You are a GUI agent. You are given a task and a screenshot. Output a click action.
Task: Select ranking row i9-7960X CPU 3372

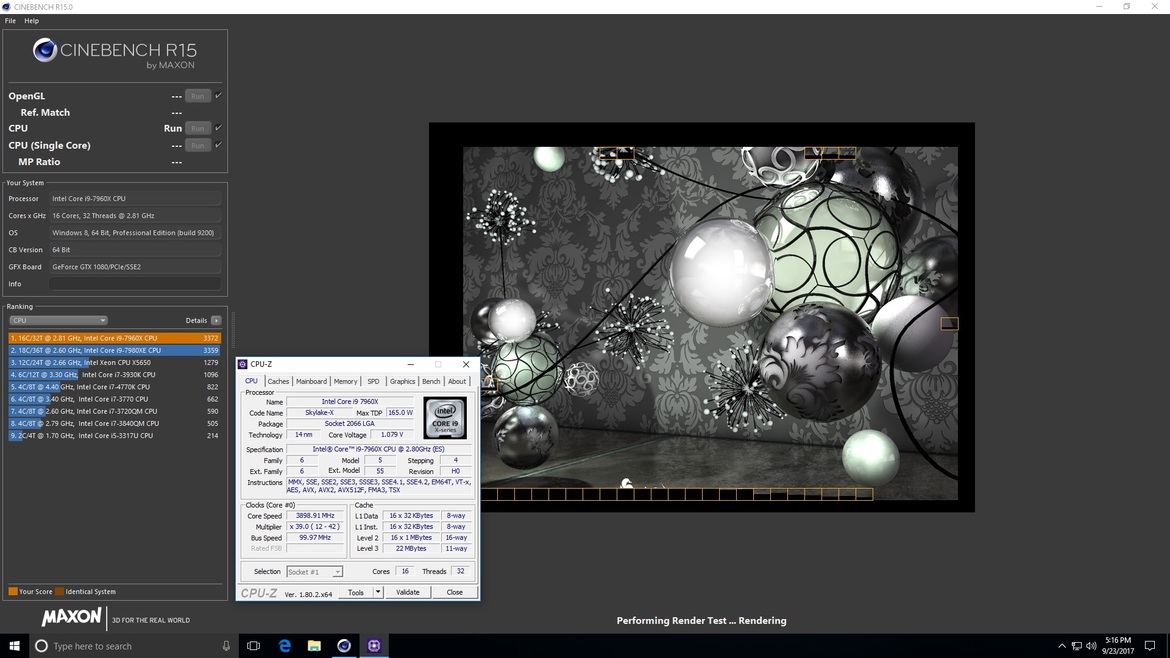click(115, 338)
